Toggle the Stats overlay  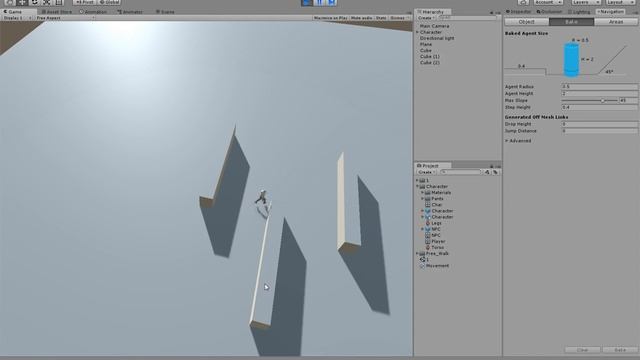(381, 18)
